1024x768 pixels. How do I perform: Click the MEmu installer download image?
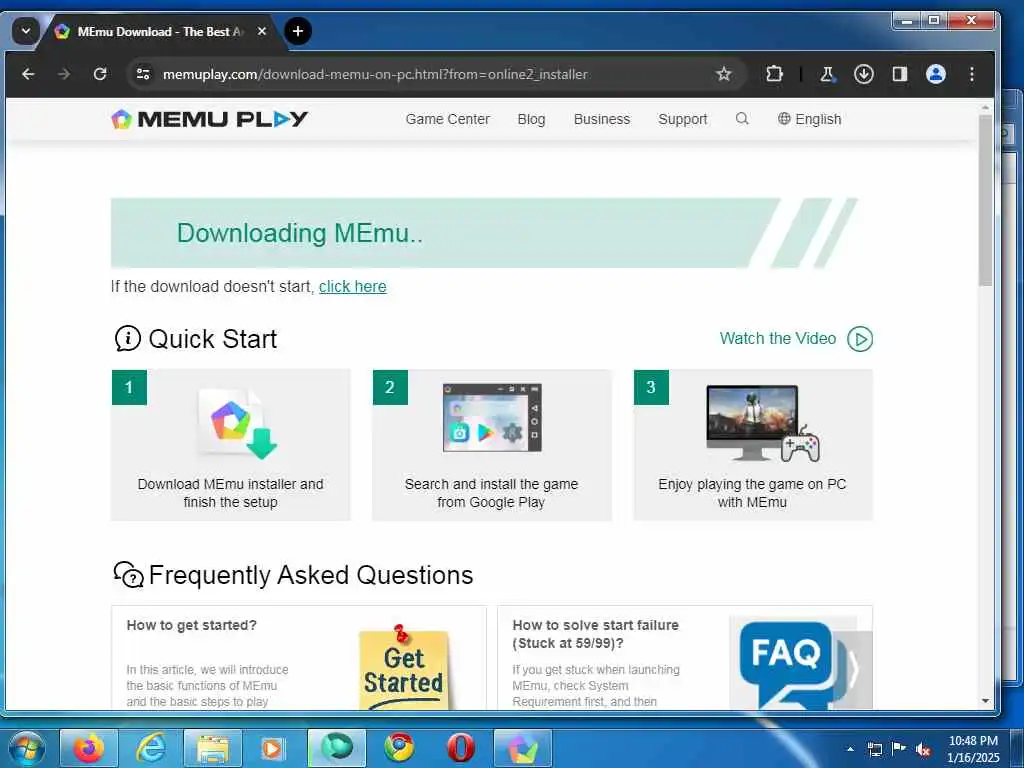pyautogui.click(x=238, y=423)
